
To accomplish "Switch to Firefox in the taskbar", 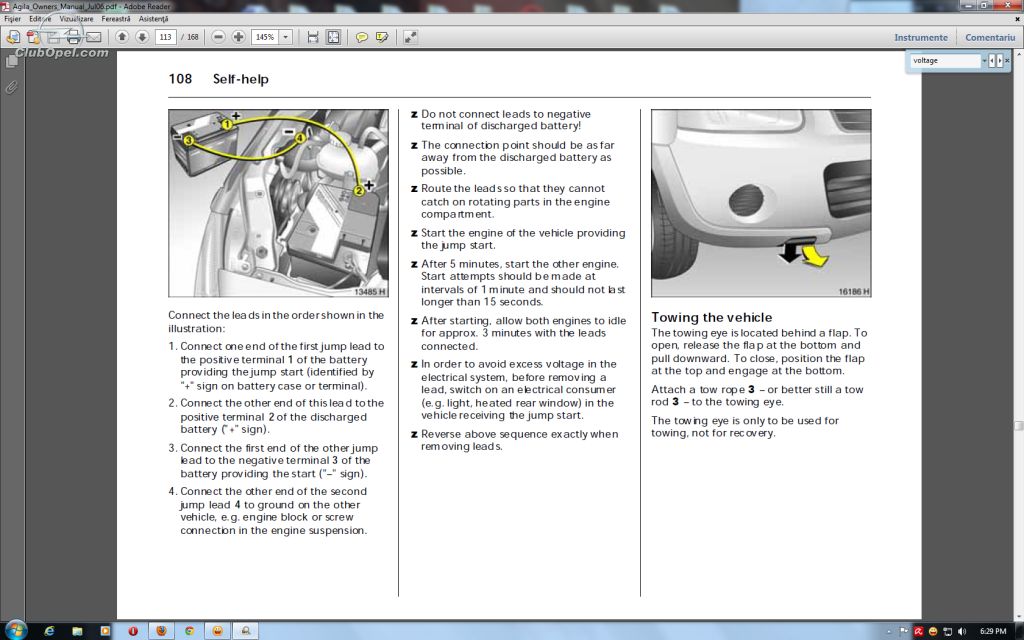I will 161,631.
